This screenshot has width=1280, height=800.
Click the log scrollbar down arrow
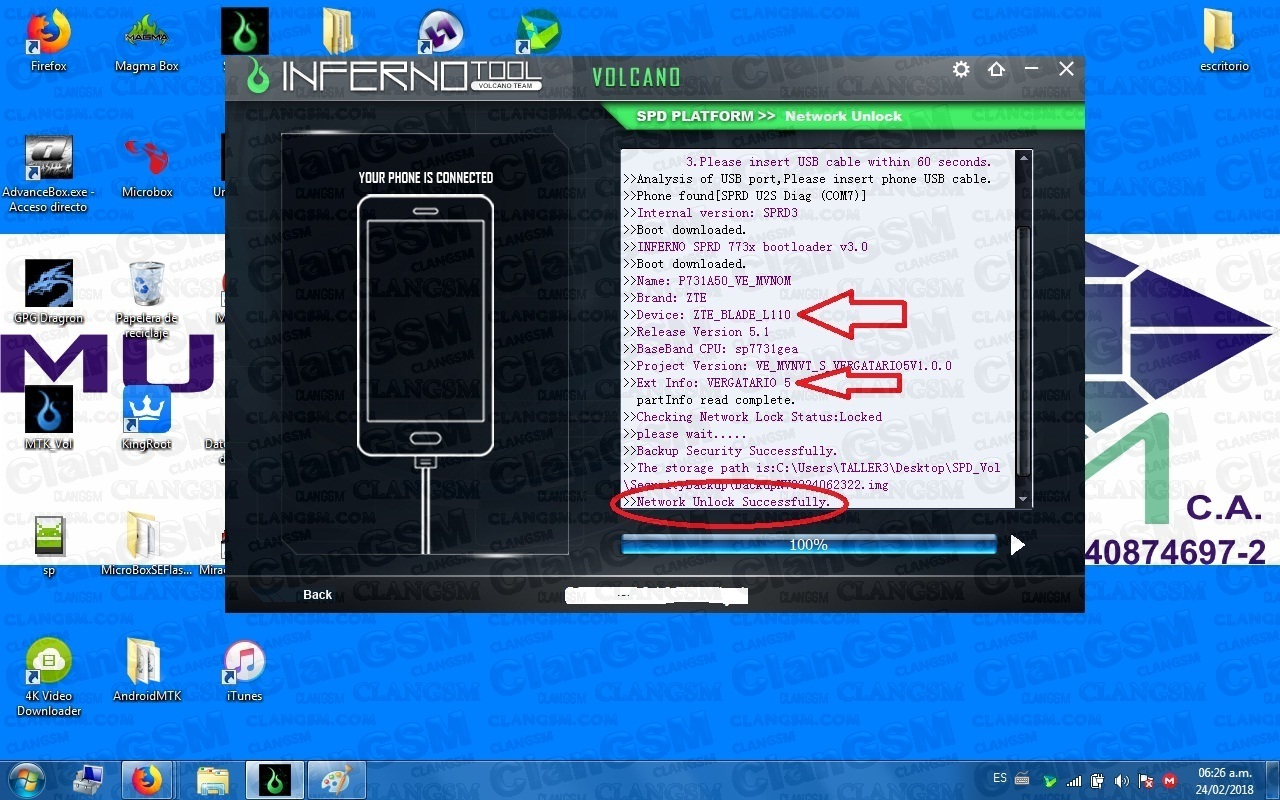pos(1022,500)
